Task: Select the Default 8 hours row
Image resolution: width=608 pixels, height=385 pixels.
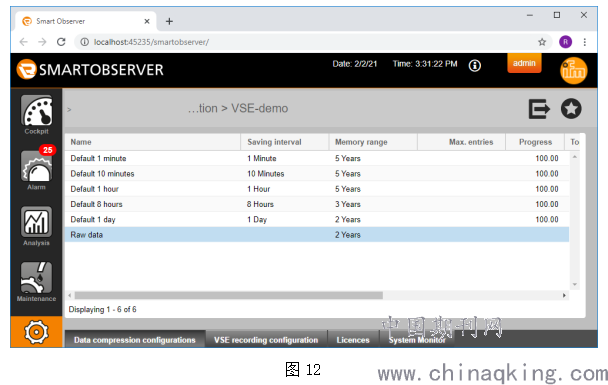Action: pos(317,204)
